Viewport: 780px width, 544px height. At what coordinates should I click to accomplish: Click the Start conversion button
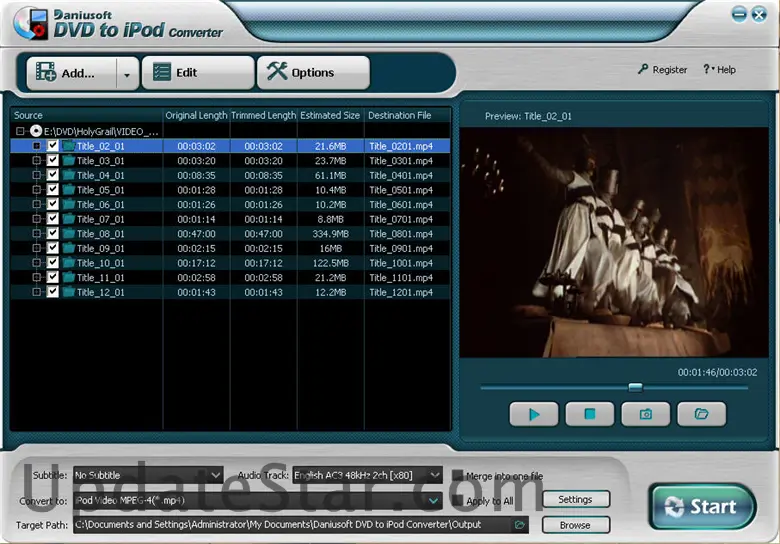click(701, 507)
